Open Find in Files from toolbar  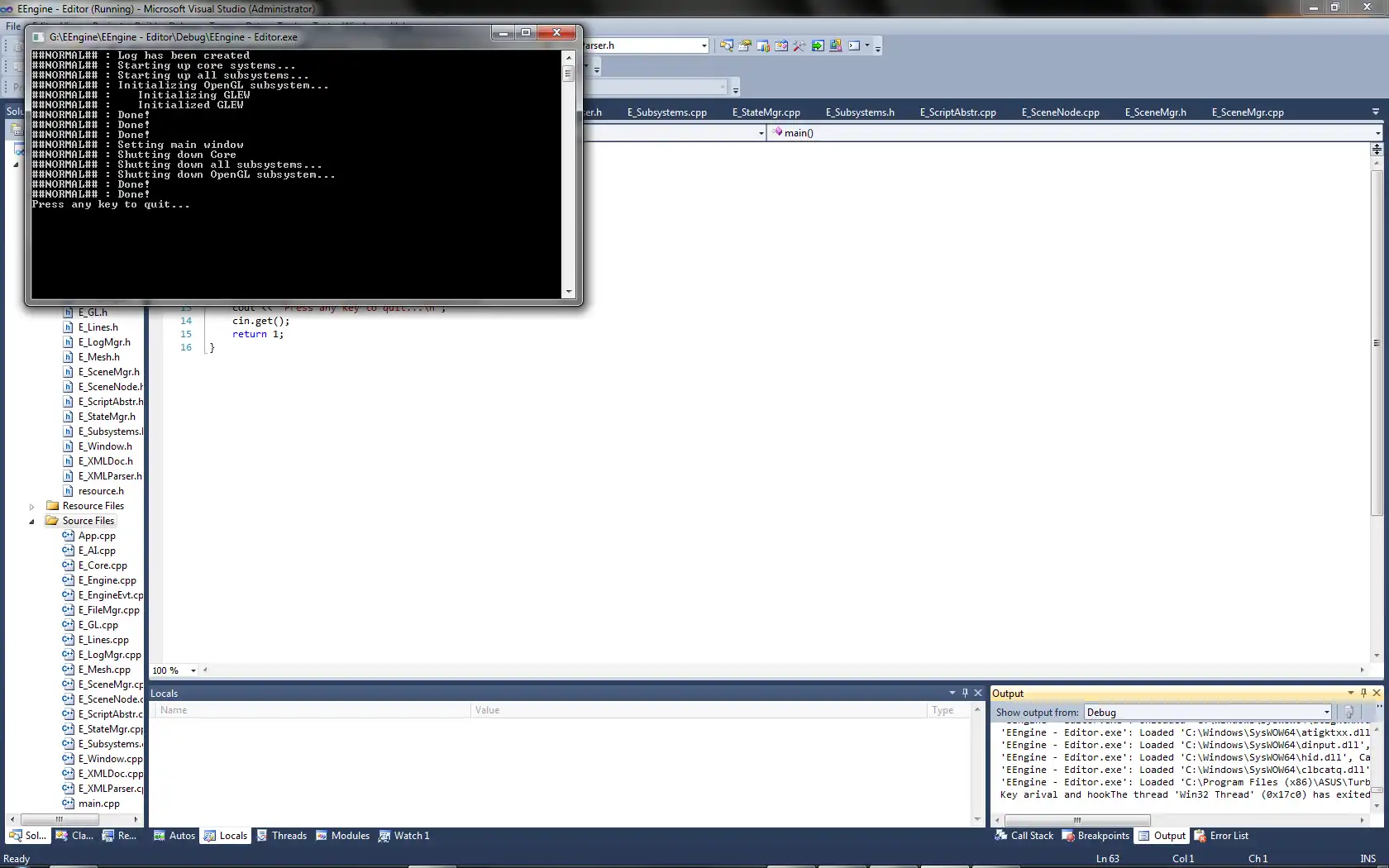point(726,45)
